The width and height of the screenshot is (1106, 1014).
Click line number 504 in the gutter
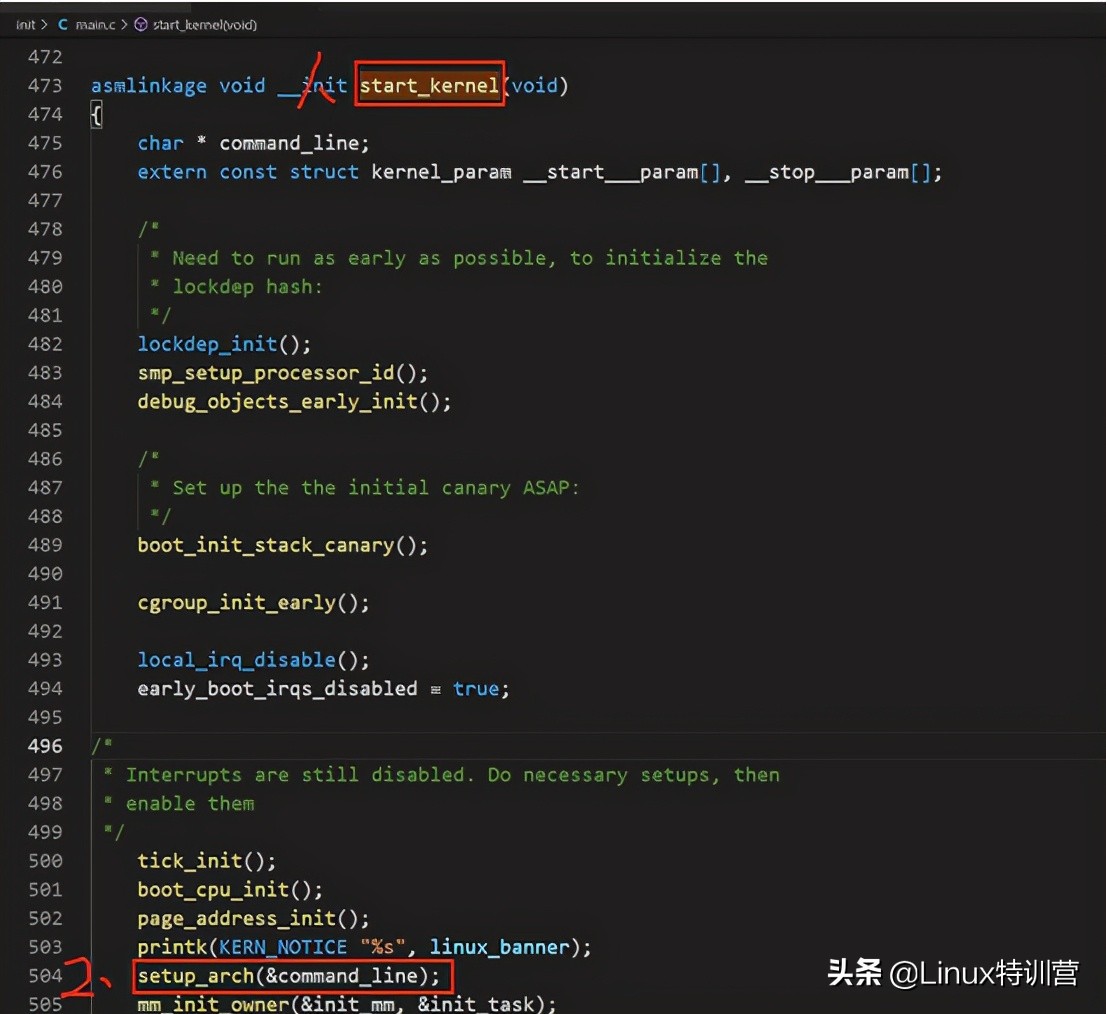coord(45,975)
